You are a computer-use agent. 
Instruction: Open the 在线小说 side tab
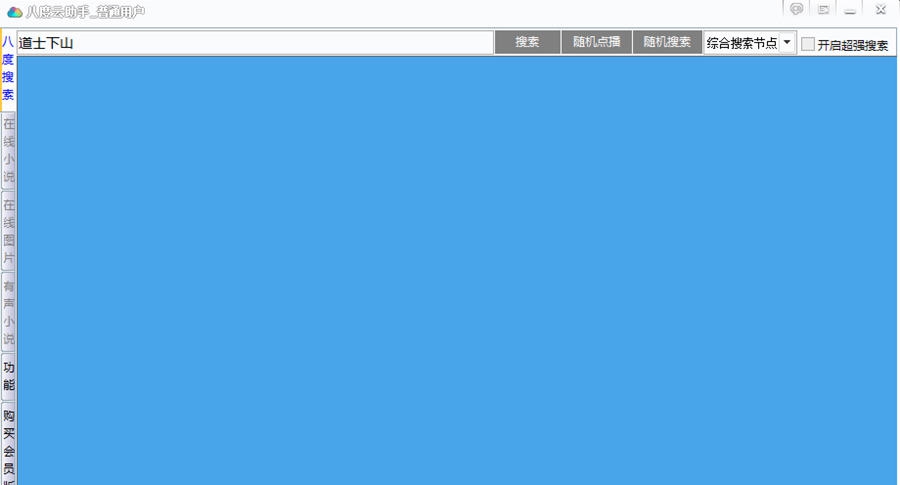(x=9, y=150)
